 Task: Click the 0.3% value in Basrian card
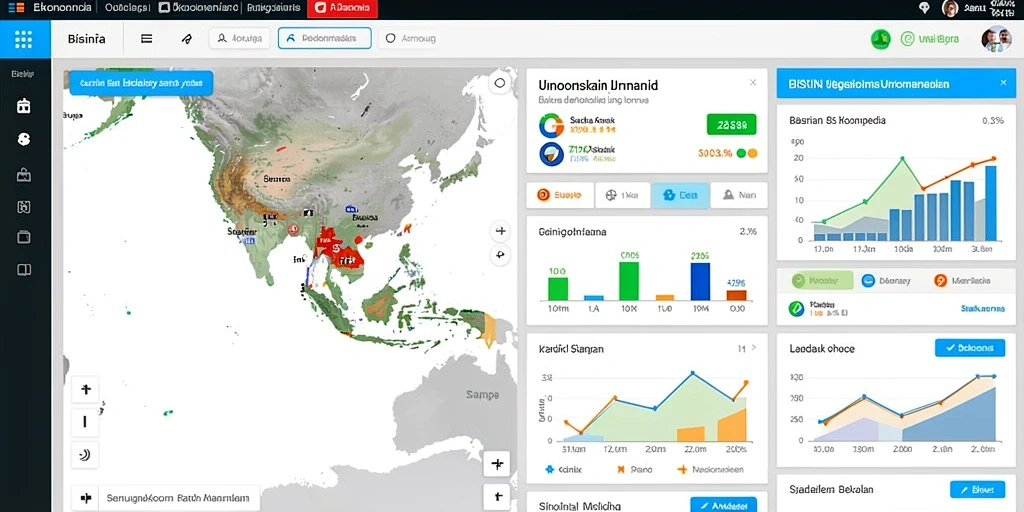(993, 121)
